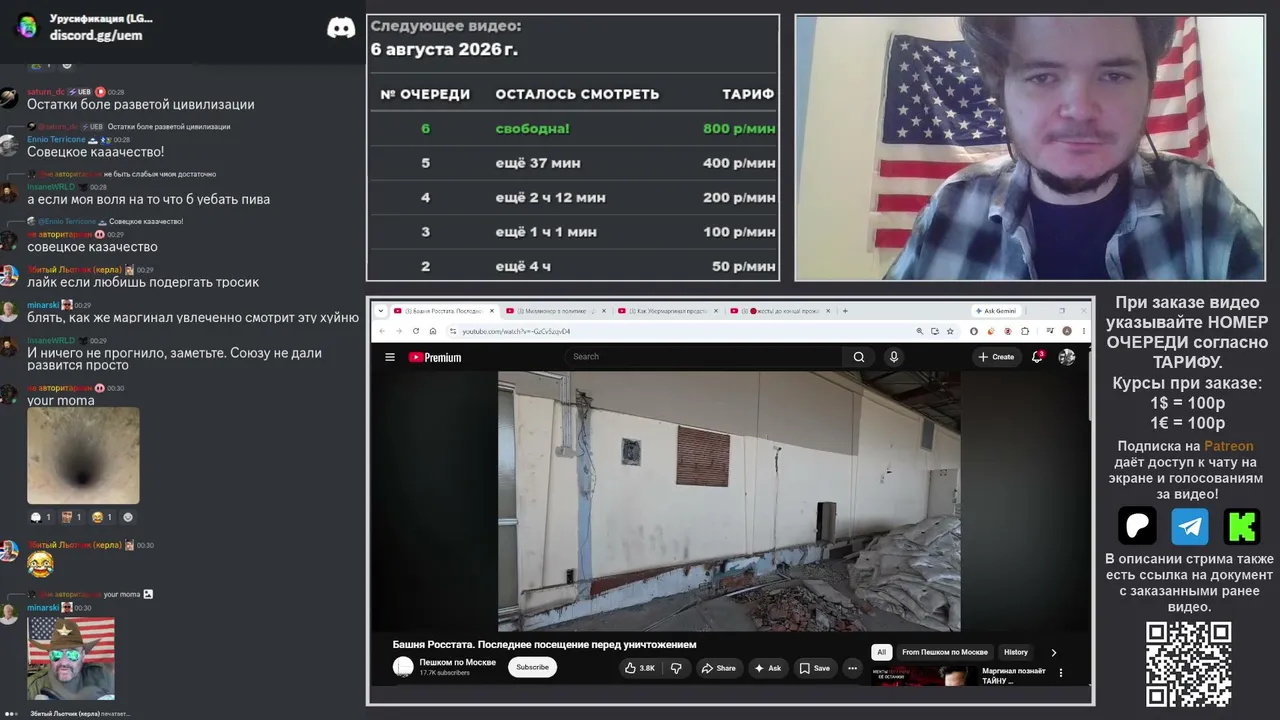Start voice search with the microphone icon
Viewport: 1280px width, 720px height.
coord(894,357)
